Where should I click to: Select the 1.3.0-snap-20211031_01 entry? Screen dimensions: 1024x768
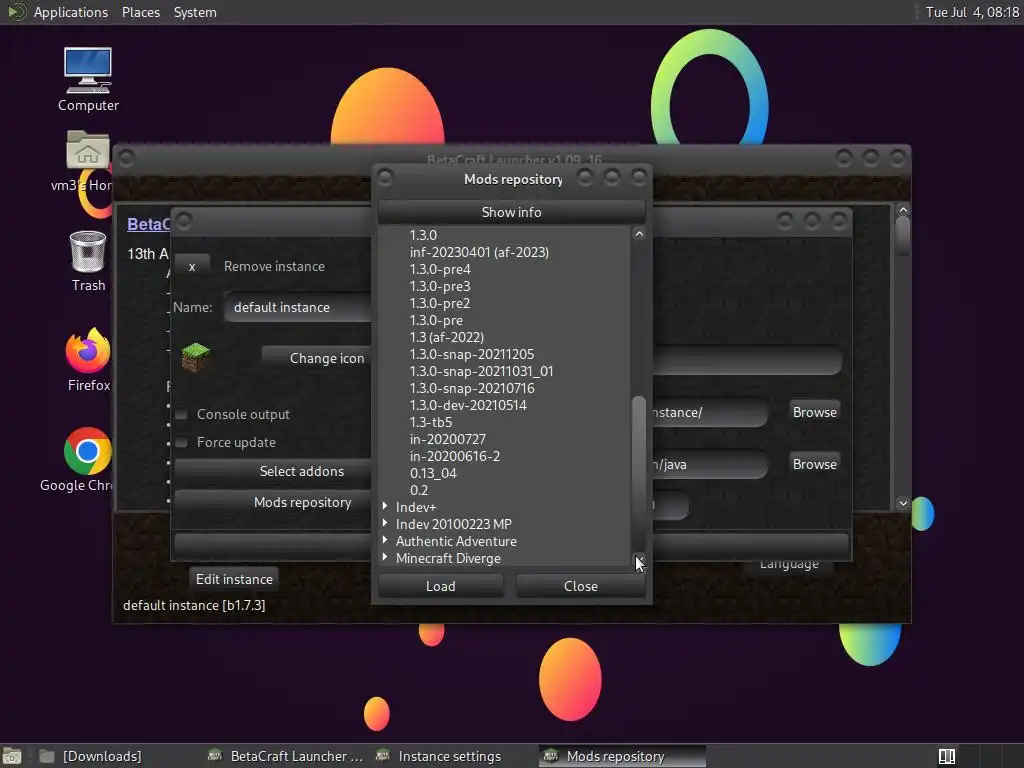[x=481, y=371]
